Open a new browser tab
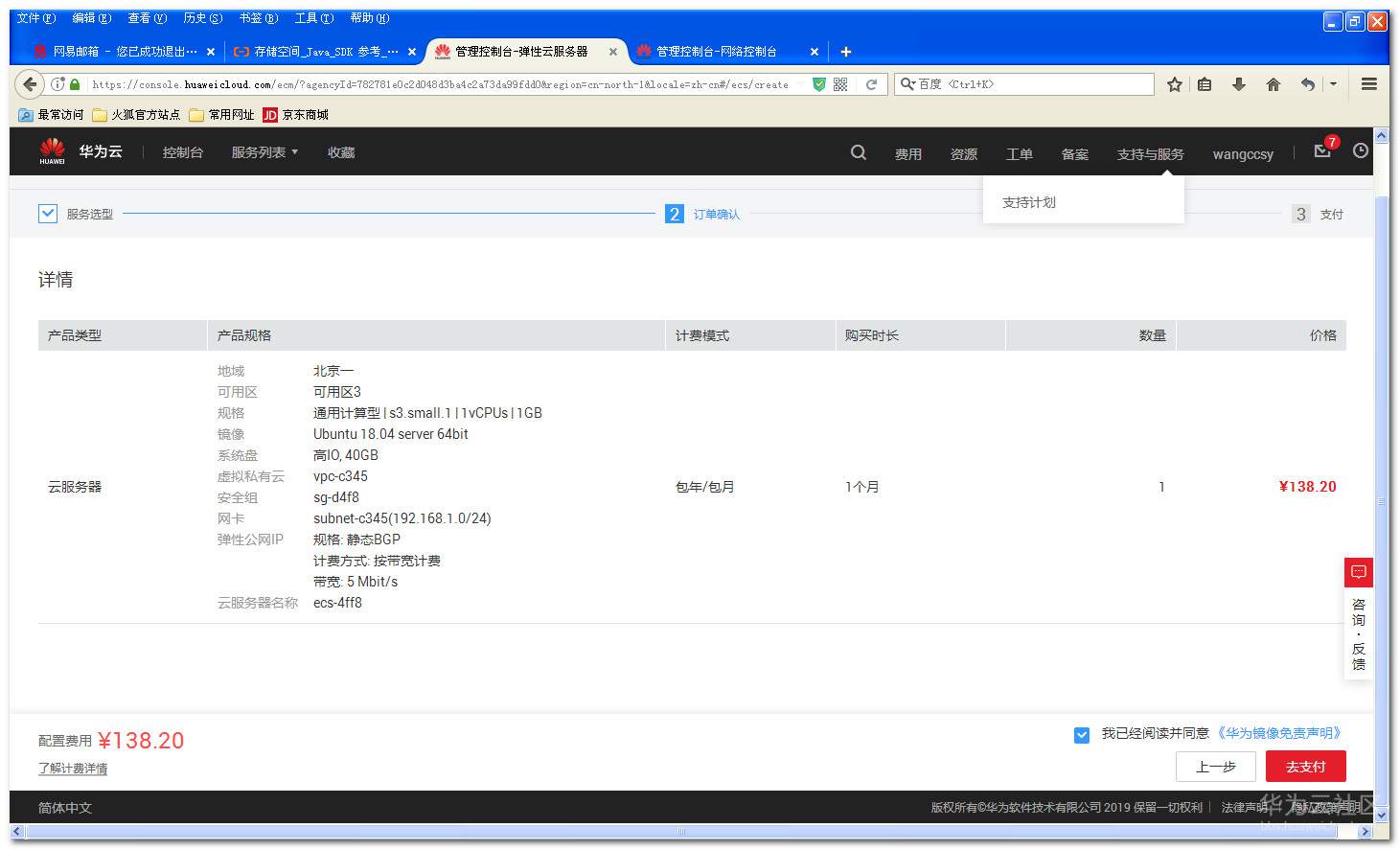This screenshot has width=1400, height=850. [845, 52]
